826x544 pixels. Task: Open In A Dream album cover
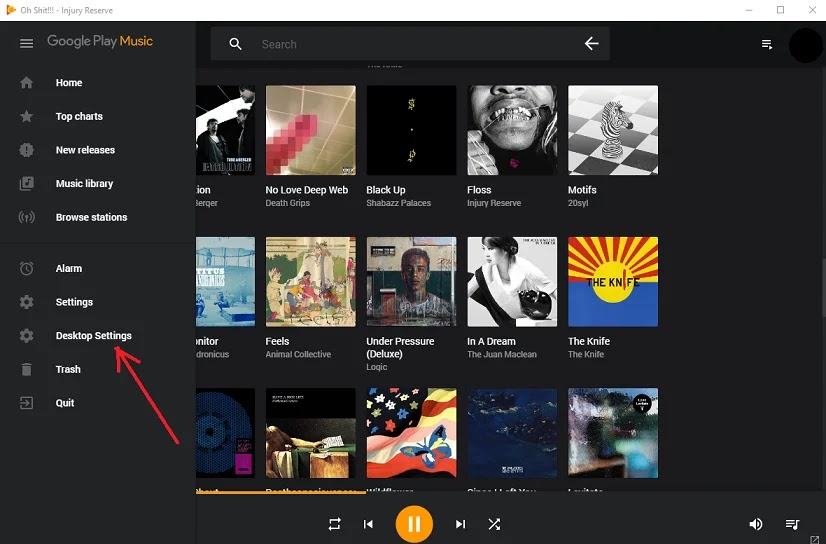pos(512,282)
